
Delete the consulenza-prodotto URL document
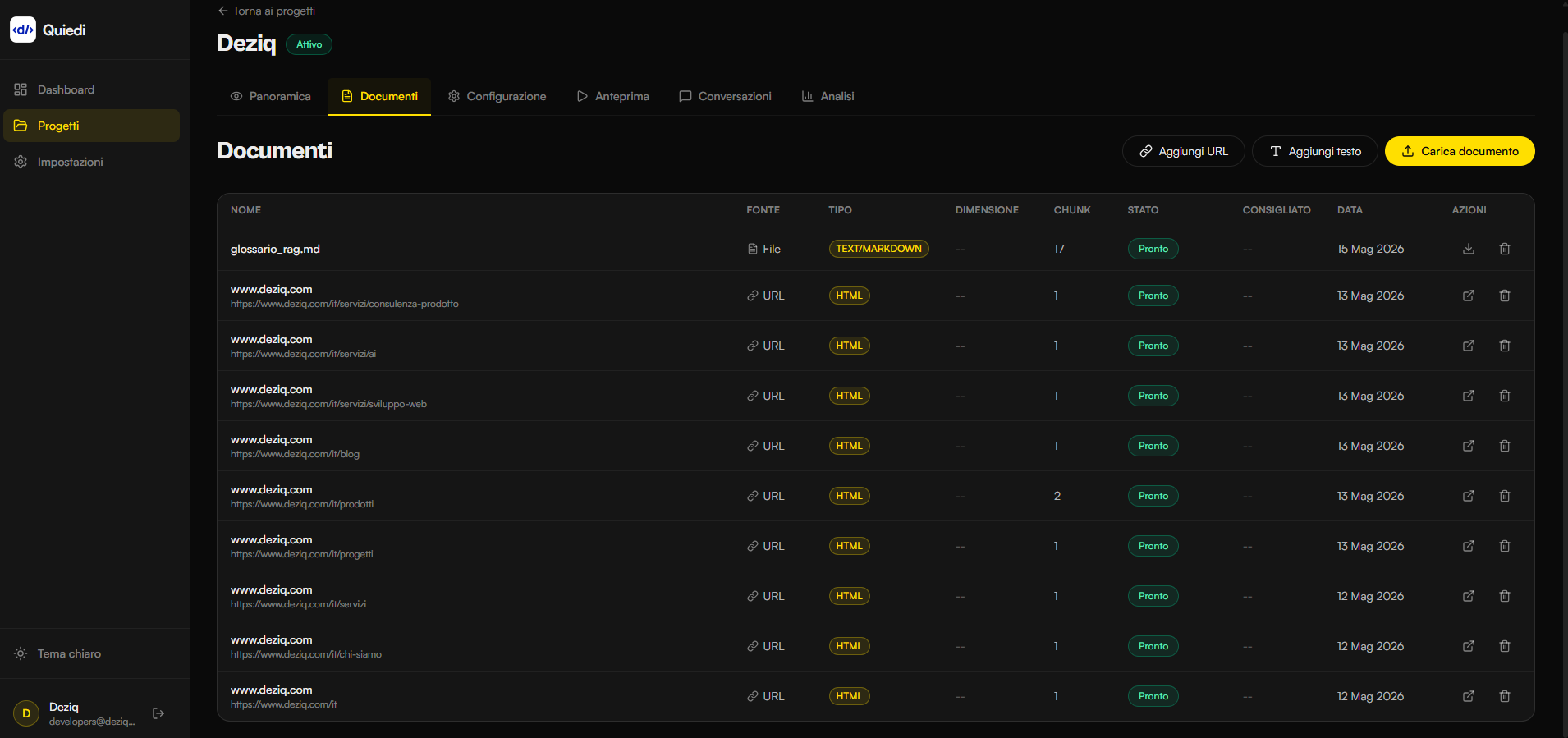(1505, 296)
